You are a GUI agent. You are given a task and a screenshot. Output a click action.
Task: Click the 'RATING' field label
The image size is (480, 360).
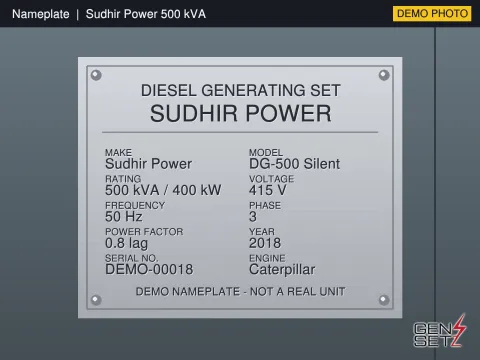[x=123, y=179]
